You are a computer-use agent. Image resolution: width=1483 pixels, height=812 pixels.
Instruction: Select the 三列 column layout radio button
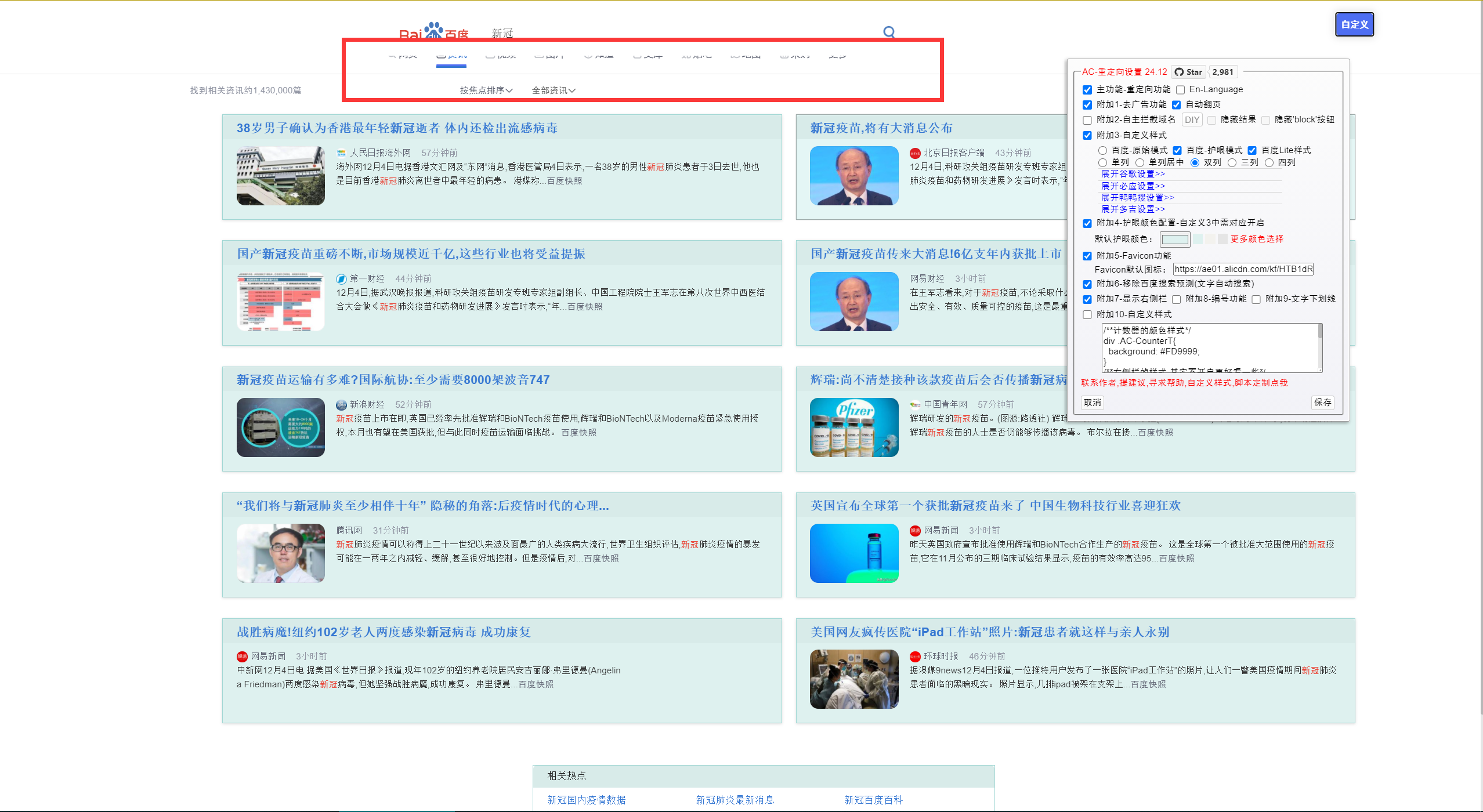tap(1232, 162)
